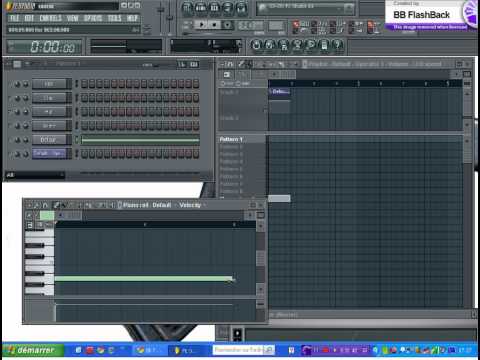Open the TOOLS menu
This screenshot has width=480, height=360.
[114, 18]
